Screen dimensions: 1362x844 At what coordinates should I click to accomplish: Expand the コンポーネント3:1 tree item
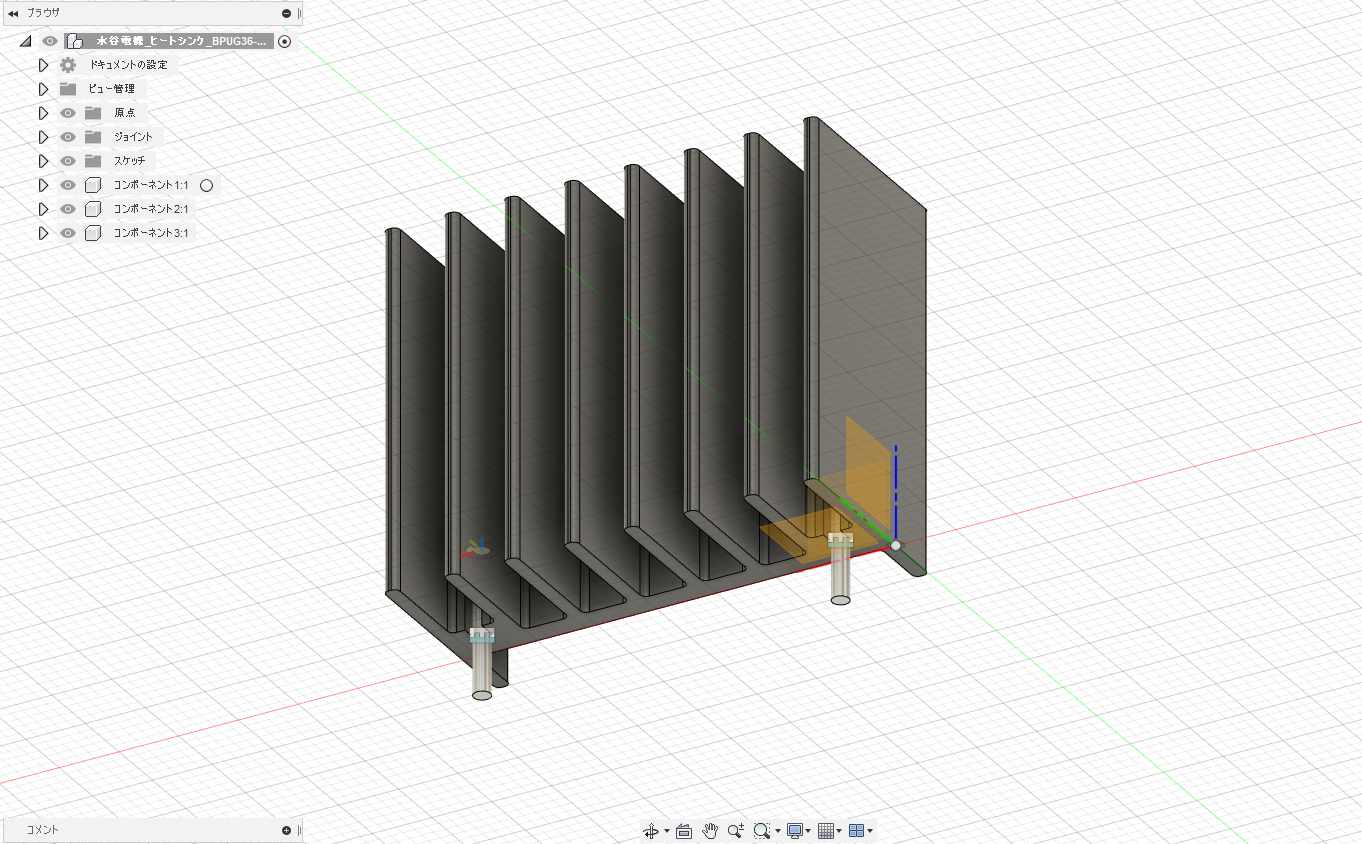click(43, 232)
